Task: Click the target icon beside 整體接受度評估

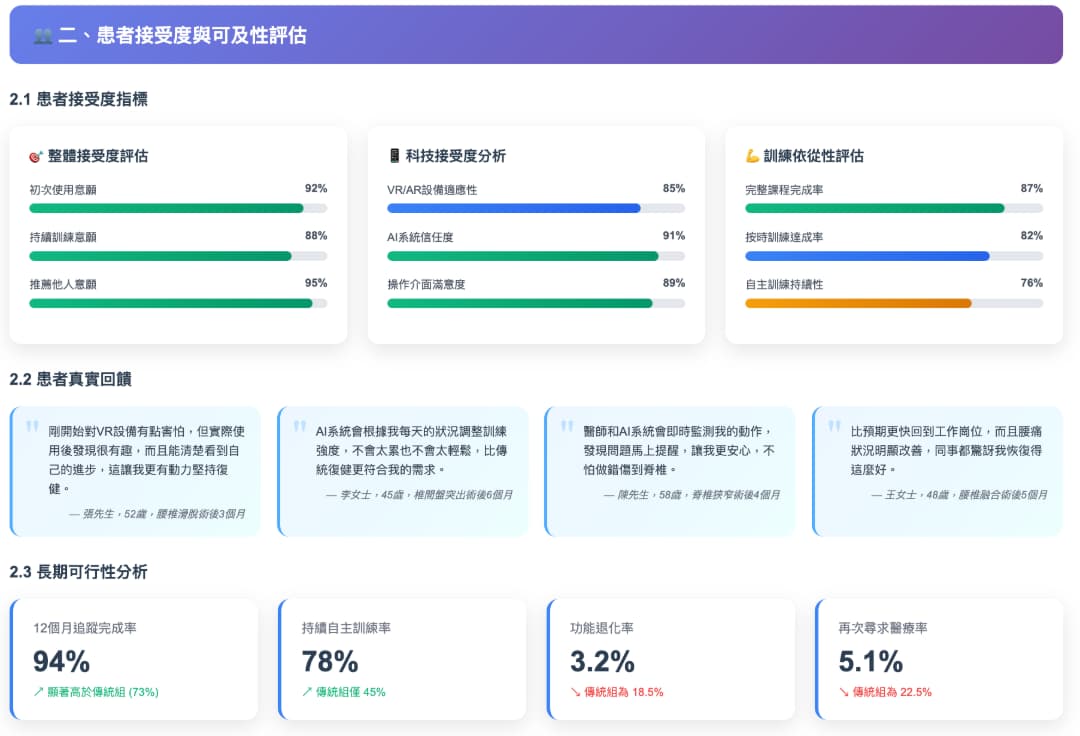Action: click(36, 157)
